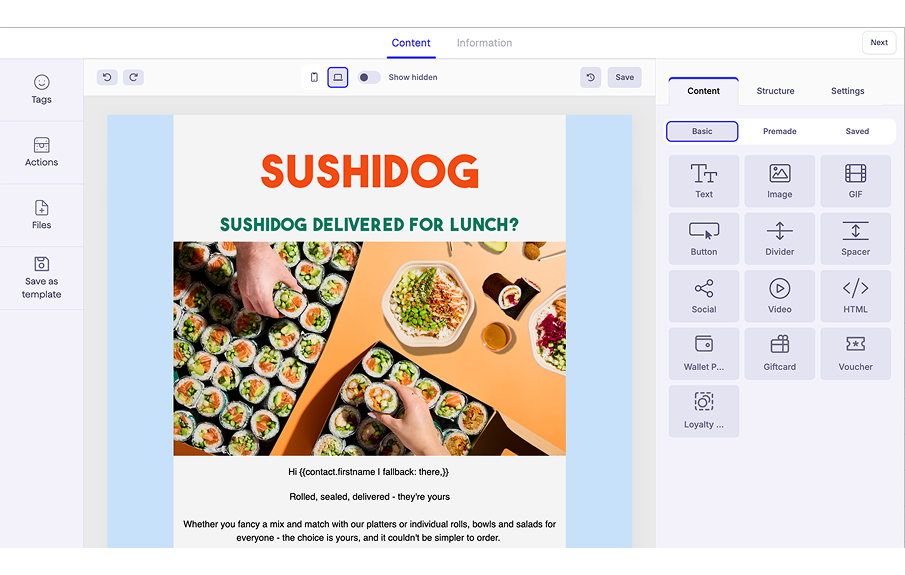Select the desktop preview icon
This screenshot has height=575, width=905.
click(338, 77)
